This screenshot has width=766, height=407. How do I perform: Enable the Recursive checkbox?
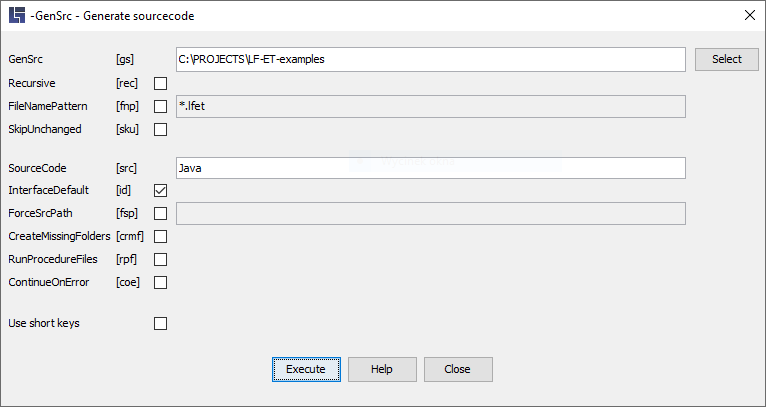click(160, 84)
